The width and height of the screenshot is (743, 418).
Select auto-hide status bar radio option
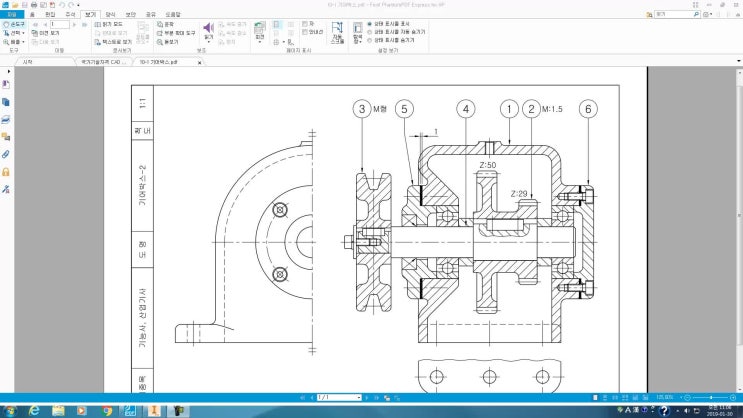[x=370, y=32]
